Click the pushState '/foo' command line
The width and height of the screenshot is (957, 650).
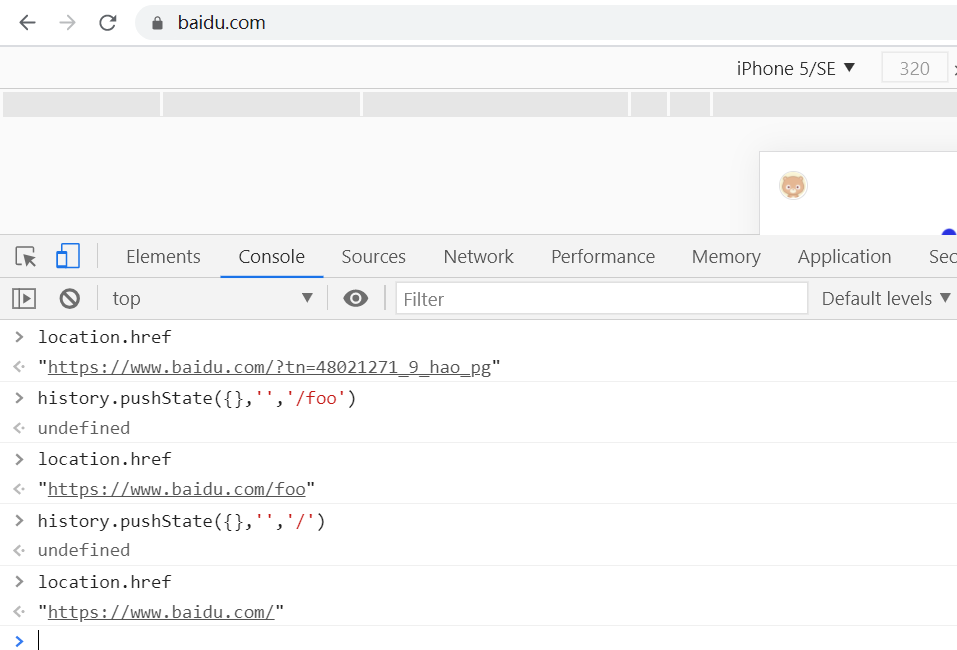tap(197, 399)
